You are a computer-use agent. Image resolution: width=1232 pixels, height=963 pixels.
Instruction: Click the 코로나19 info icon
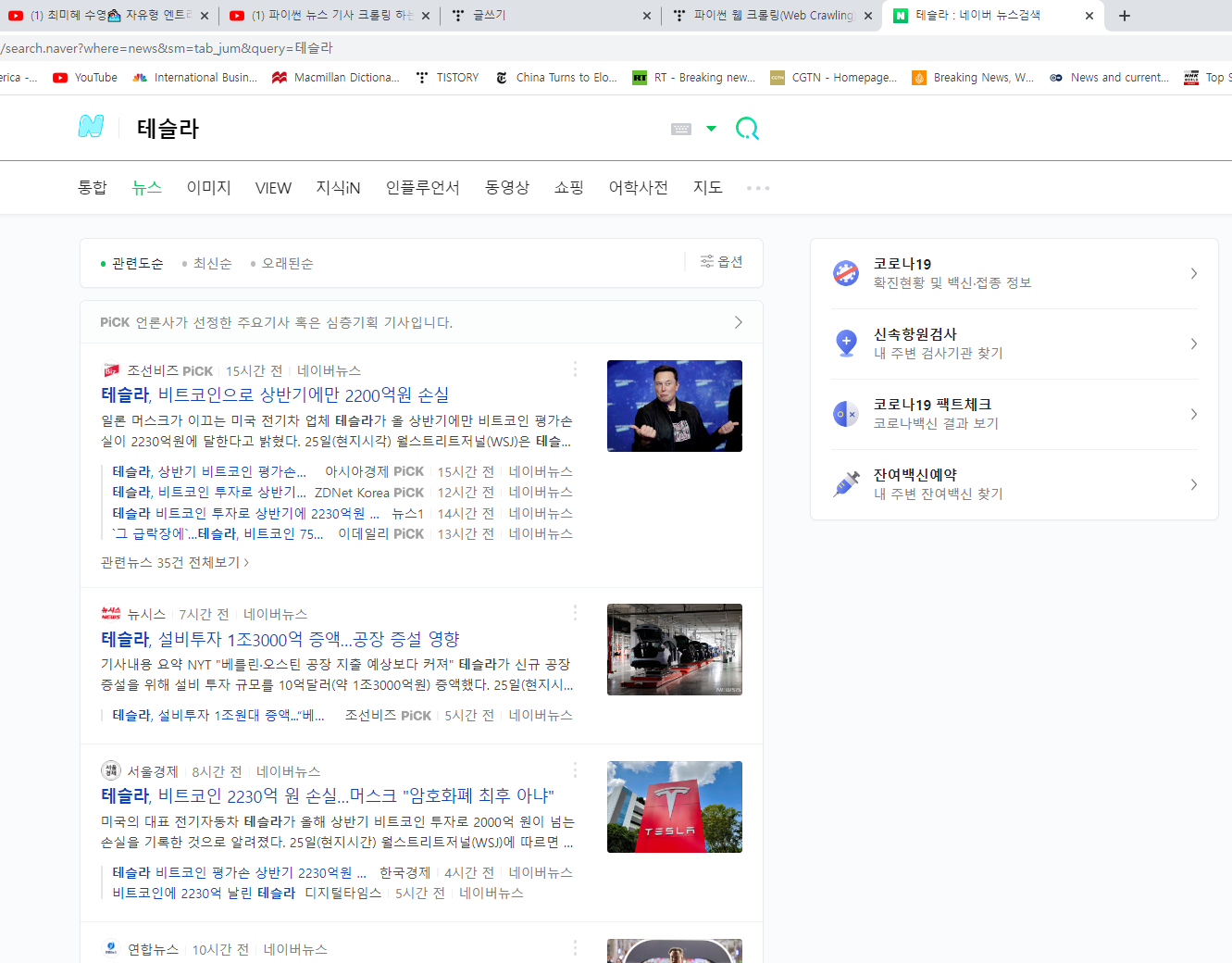pyautogui.click(x=846, y=273)
